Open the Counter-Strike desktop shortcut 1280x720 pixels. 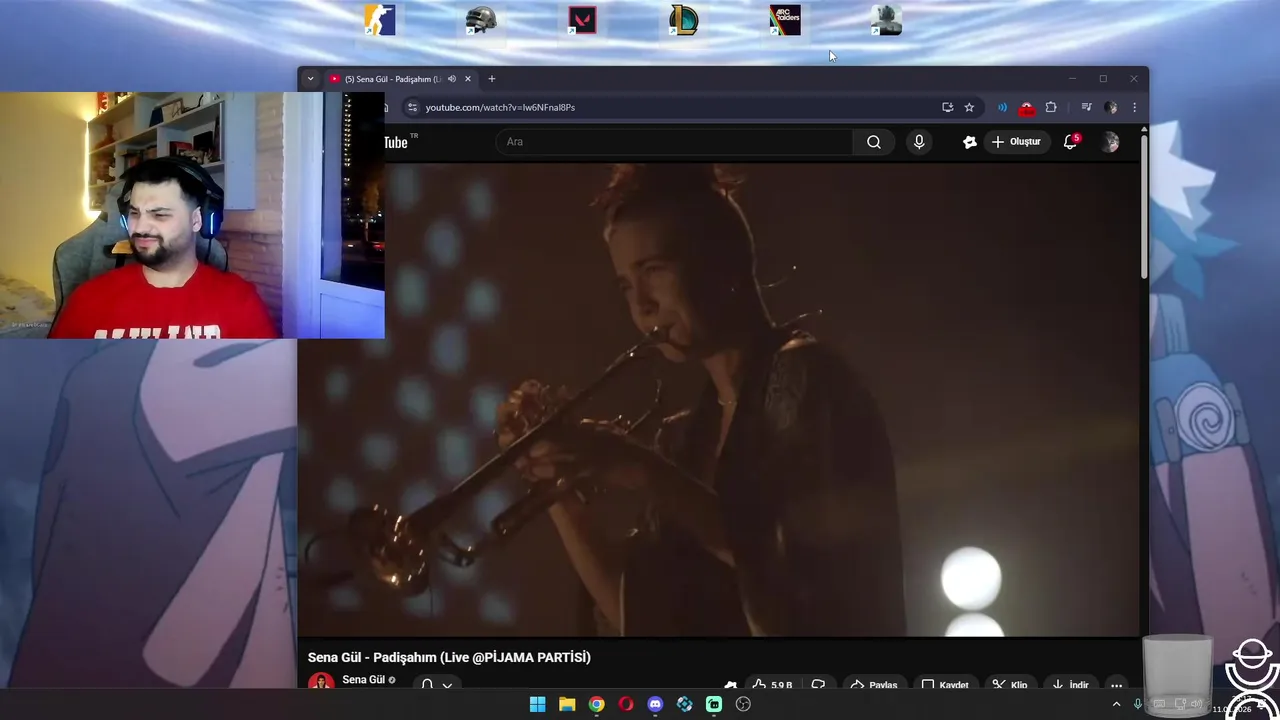[x=380, y=20]
